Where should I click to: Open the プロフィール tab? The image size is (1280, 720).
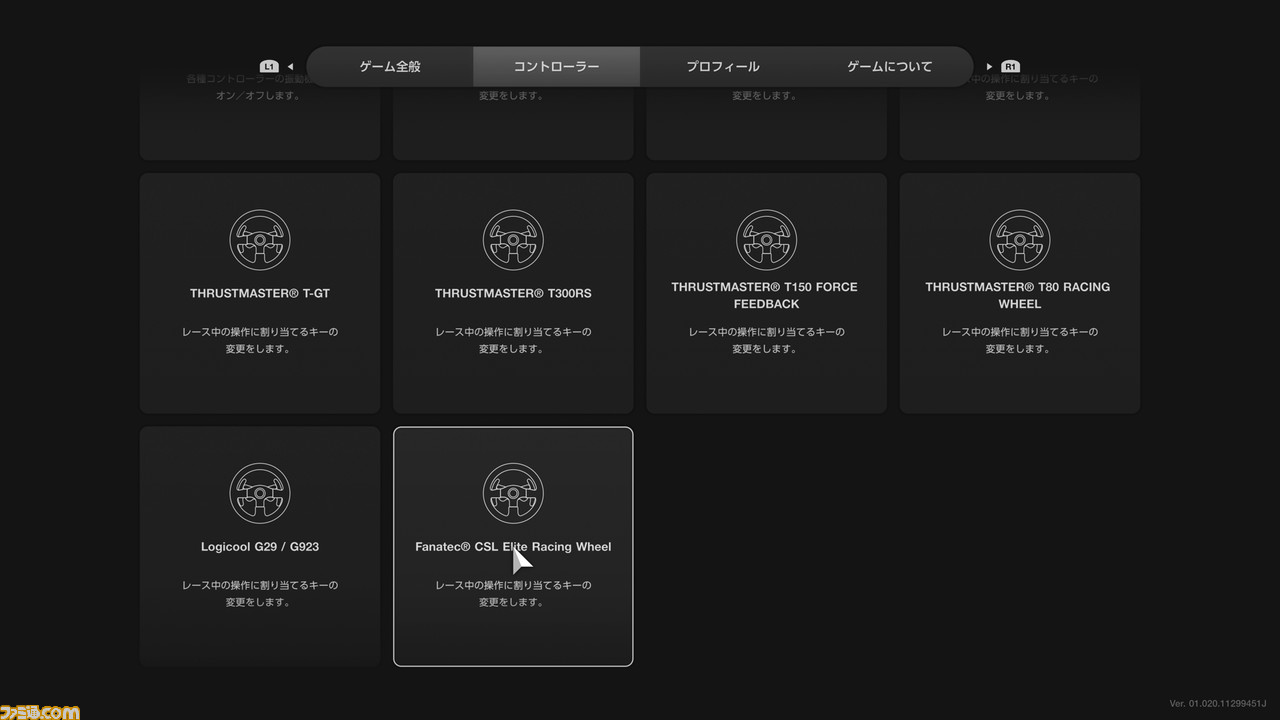click(x=723, y=67)
